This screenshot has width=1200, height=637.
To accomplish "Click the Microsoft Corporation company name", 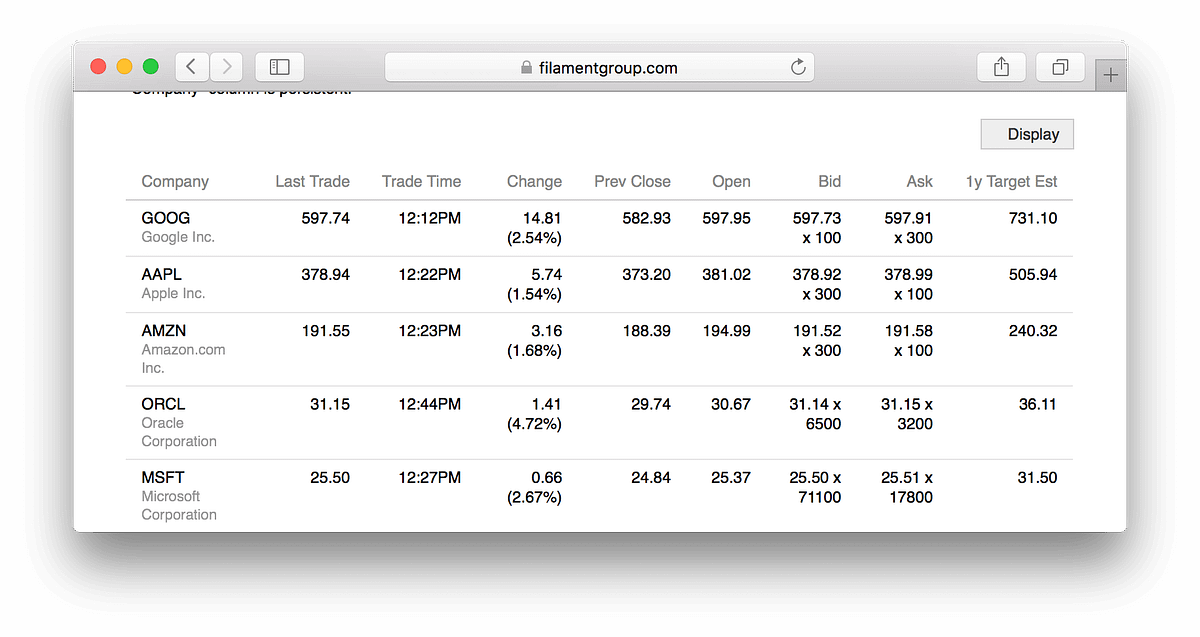I will pos(179,505).
